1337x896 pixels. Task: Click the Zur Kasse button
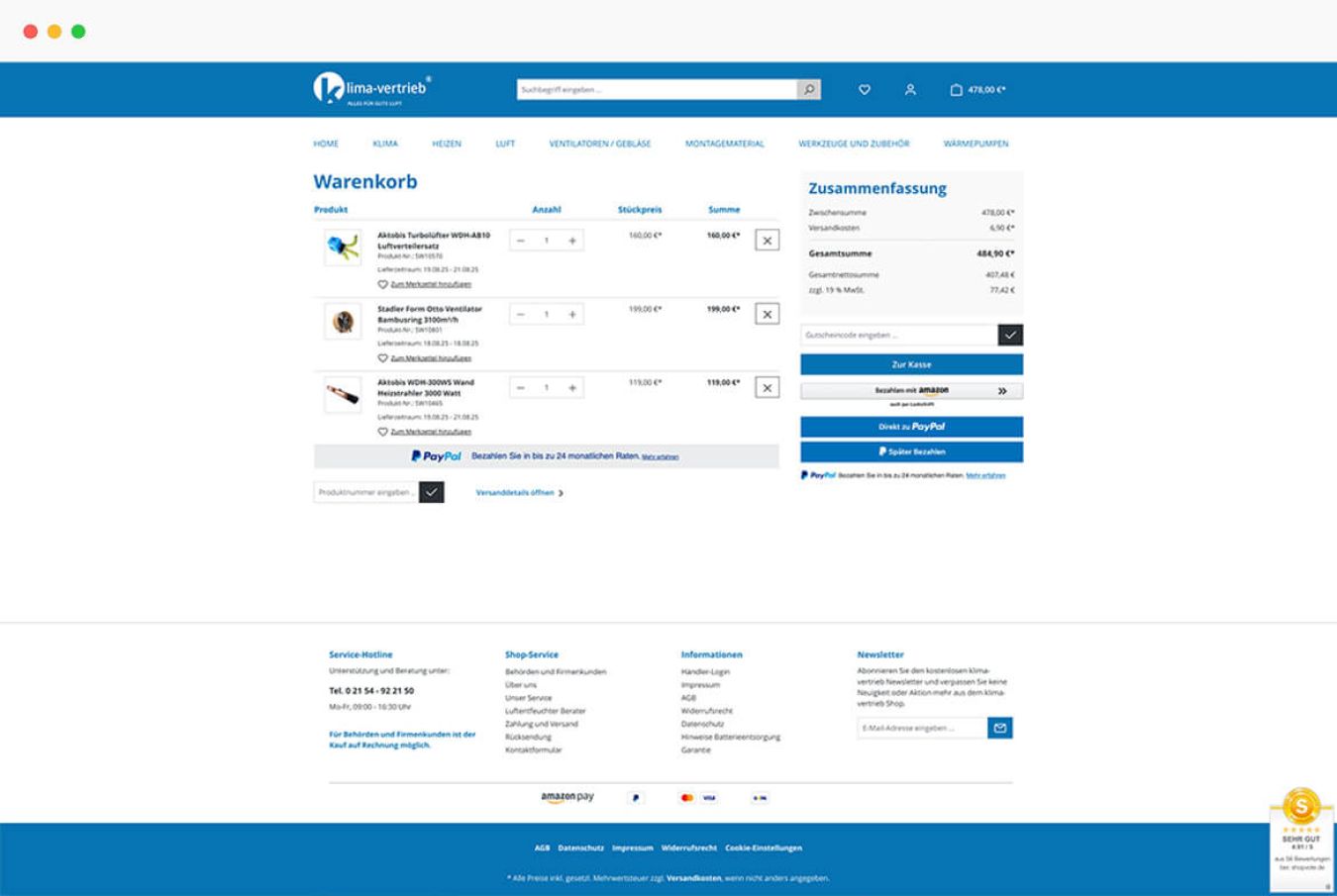tap(911, 364)
